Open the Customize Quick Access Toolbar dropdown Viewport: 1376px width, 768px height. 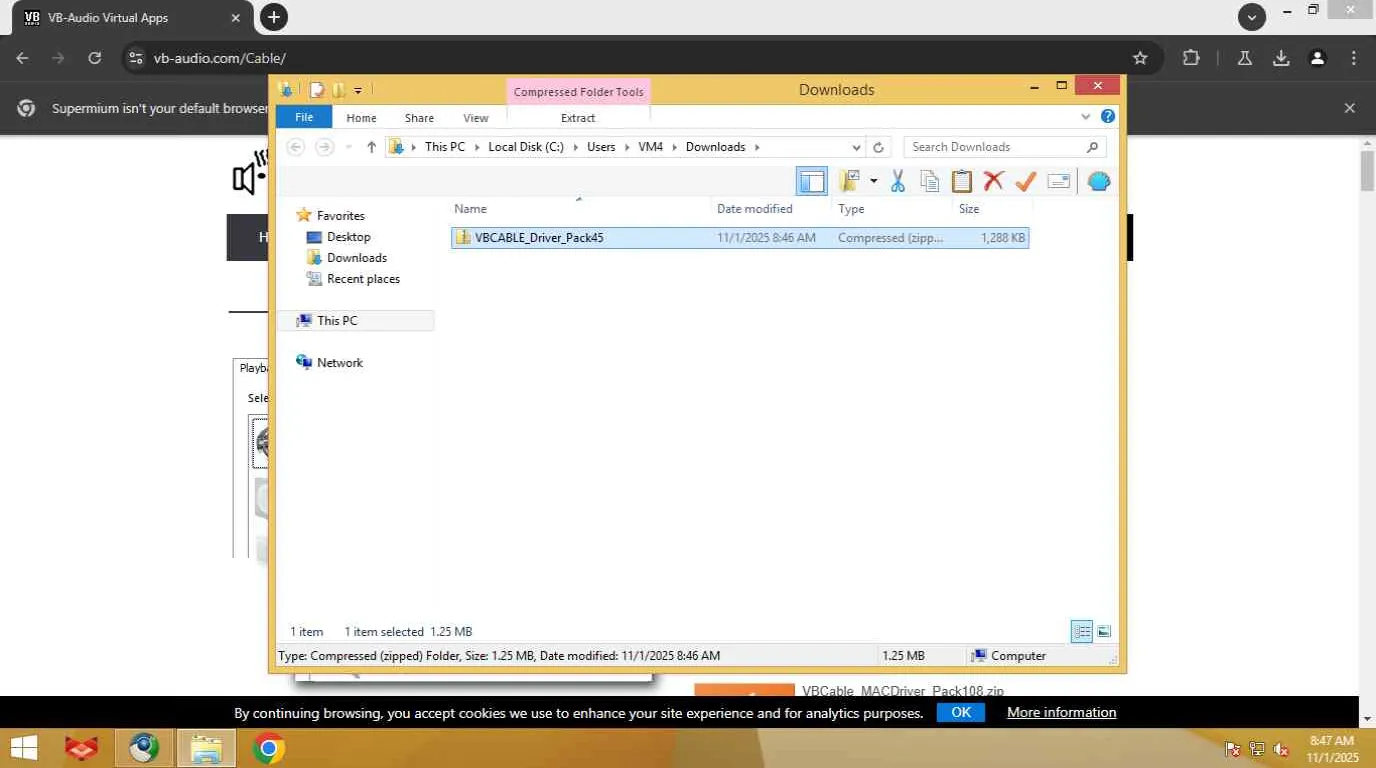(x=358, y=90)
